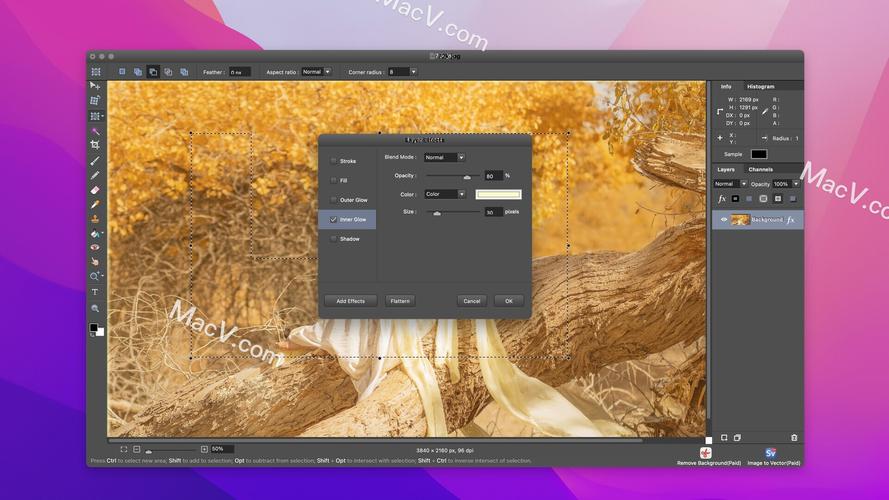Screen dimensions: 889x500
Task: Open the layer blend mode Normal dropdown
Action: pos(730,184)
